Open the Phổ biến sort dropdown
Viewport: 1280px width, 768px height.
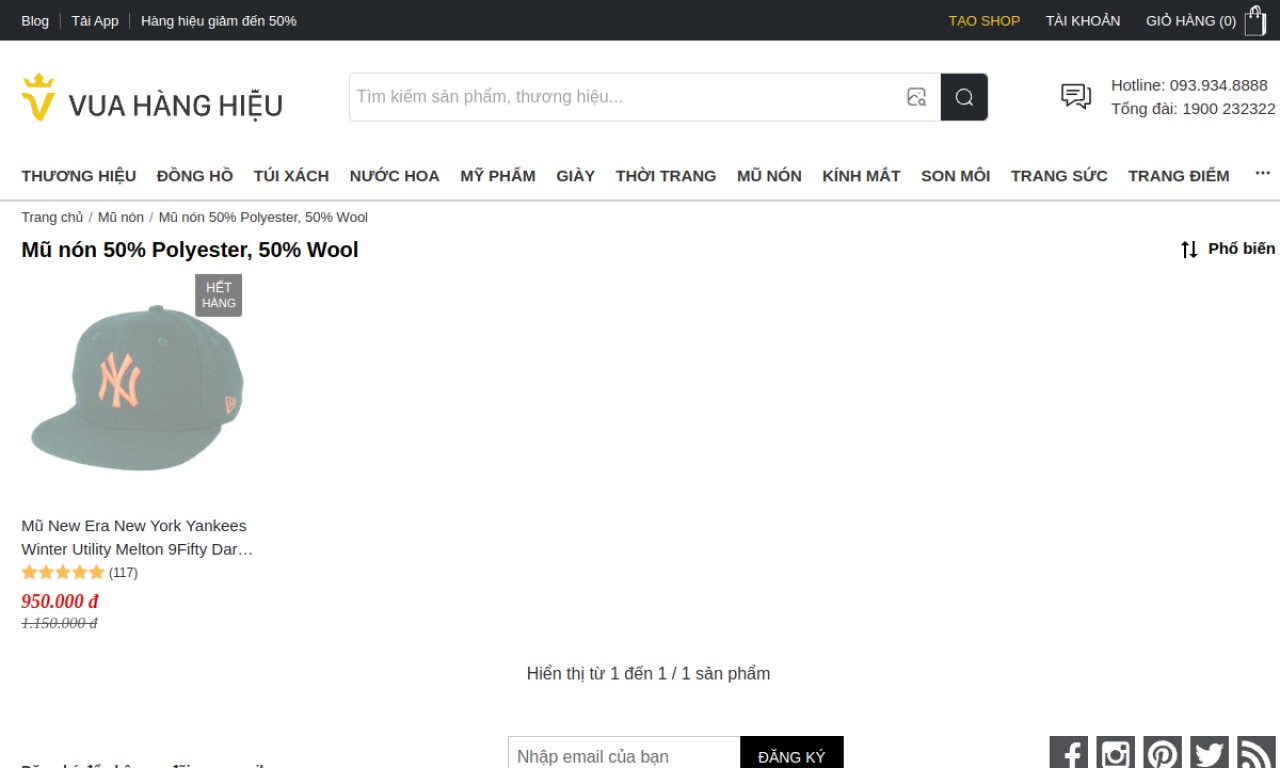pyautogui.click(x=1241, y=248)
